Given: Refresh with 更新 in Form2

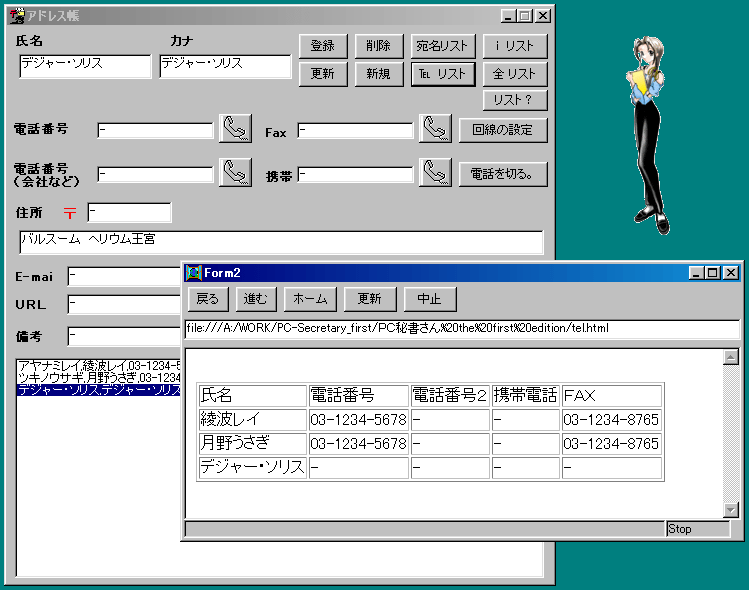Looking at the screenshot, I should (370, 299).
